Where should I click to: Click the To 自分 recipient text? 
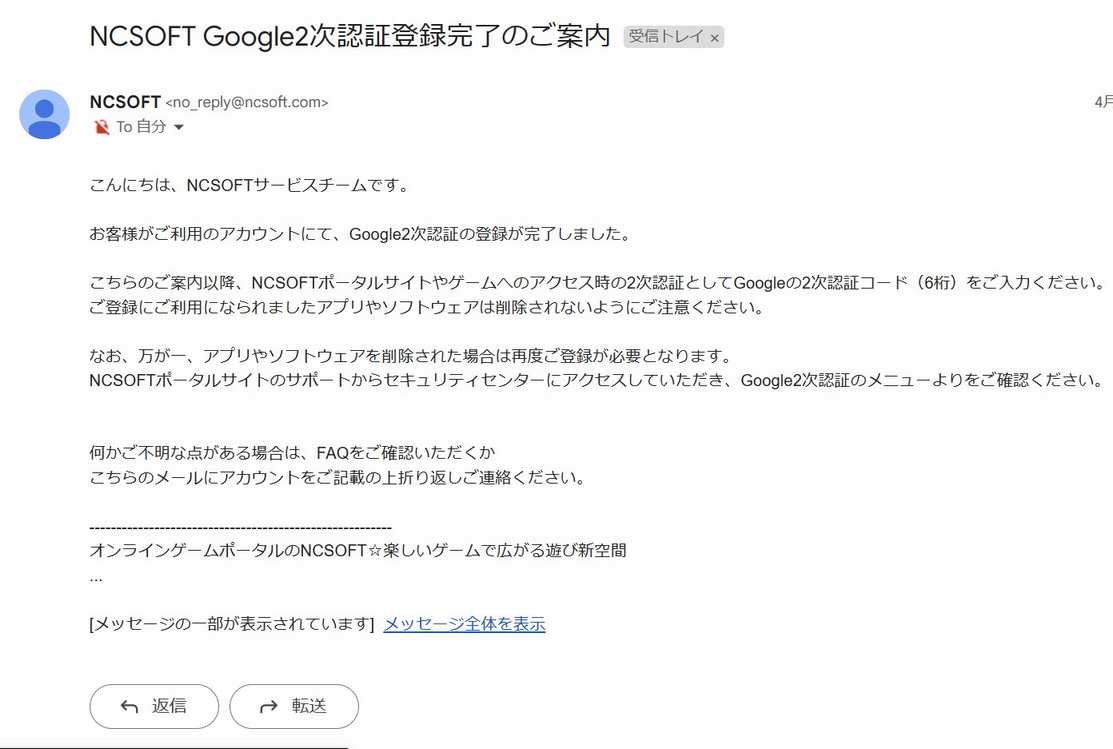tap(141, 127)
